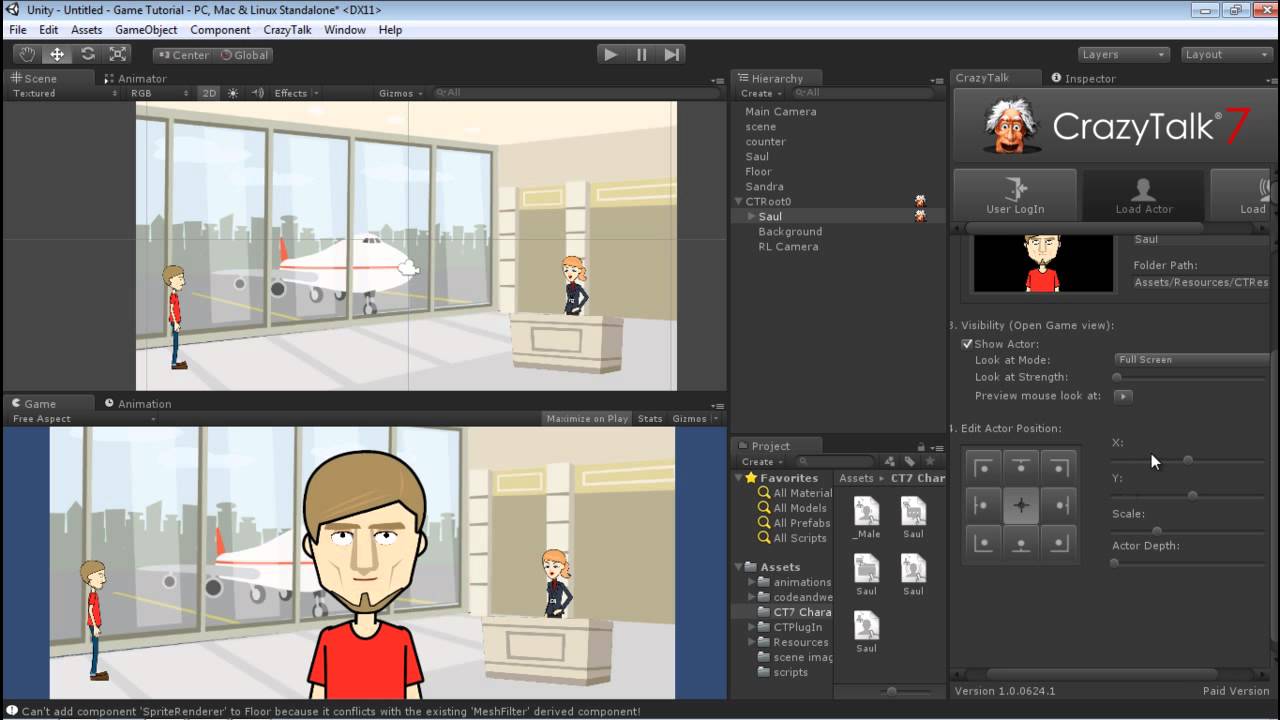Select the Scale tool in the toolbar
Image resolution: width=1280 pixels, height=720 pixels.
[118, 55]
